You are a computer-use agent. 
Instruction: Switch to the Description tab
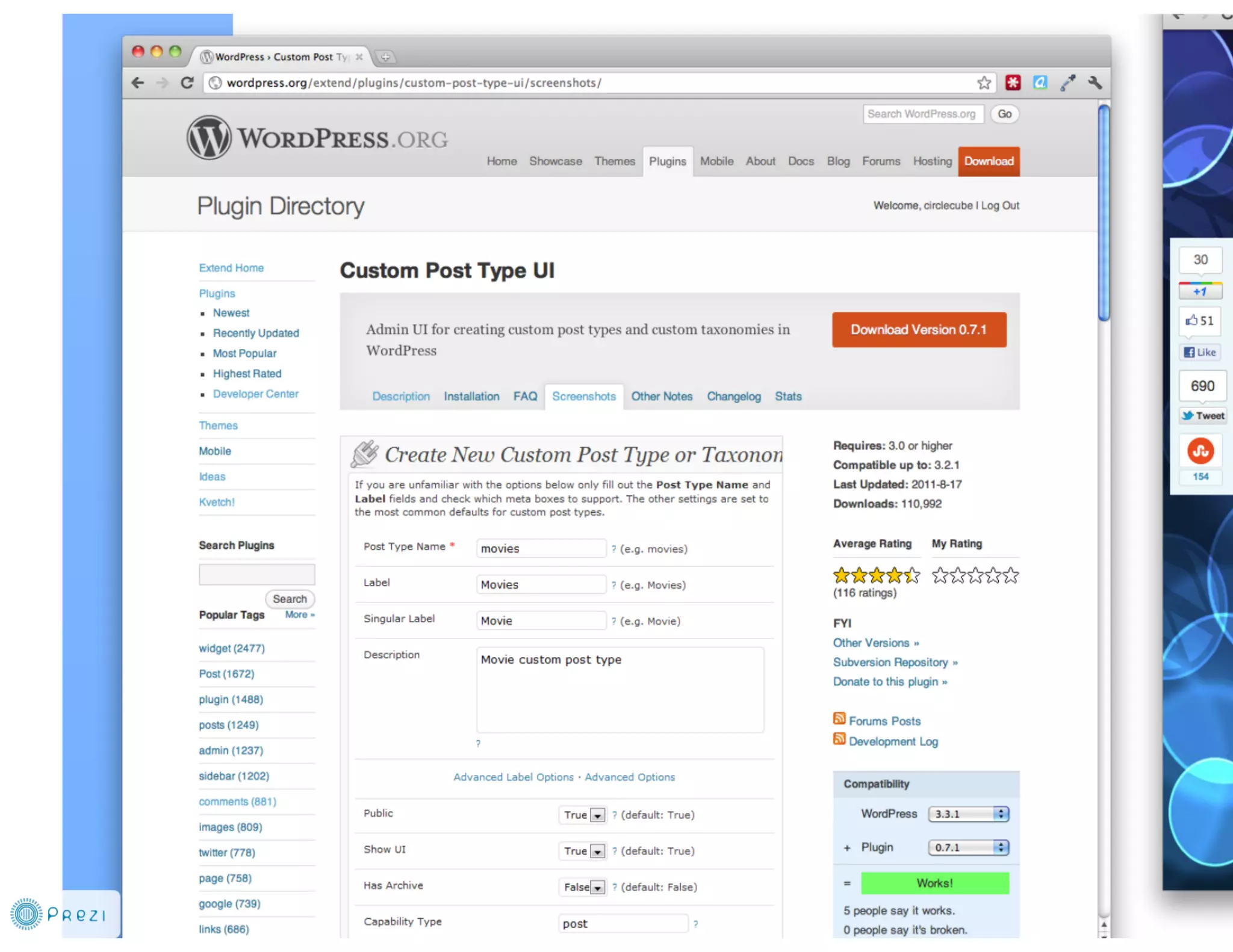tap(401, 396)
